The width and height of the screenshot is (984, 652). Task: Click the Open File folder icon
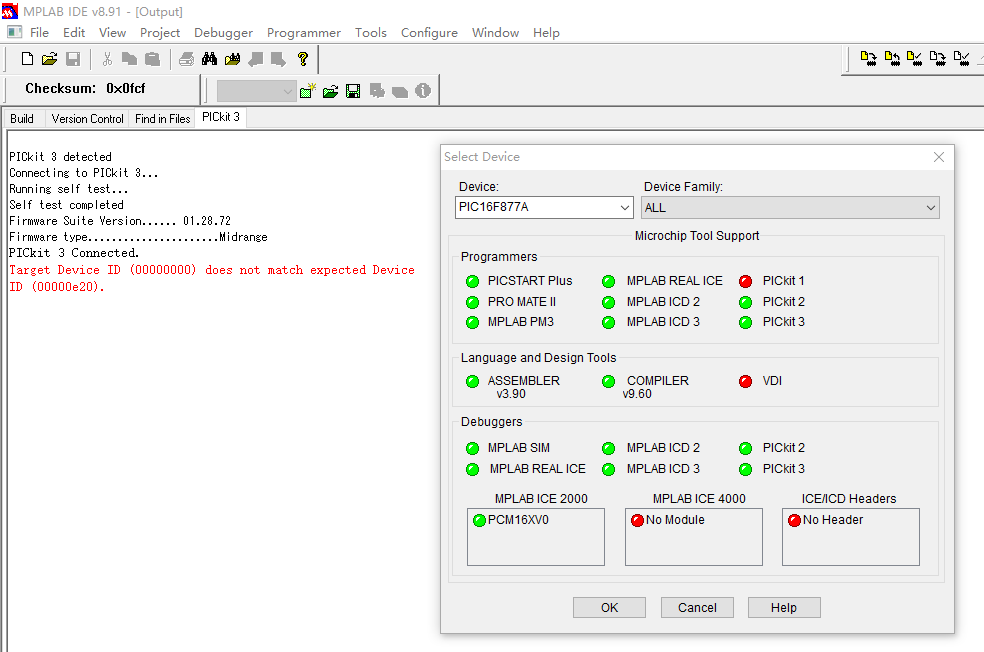(x=50, y=59)
